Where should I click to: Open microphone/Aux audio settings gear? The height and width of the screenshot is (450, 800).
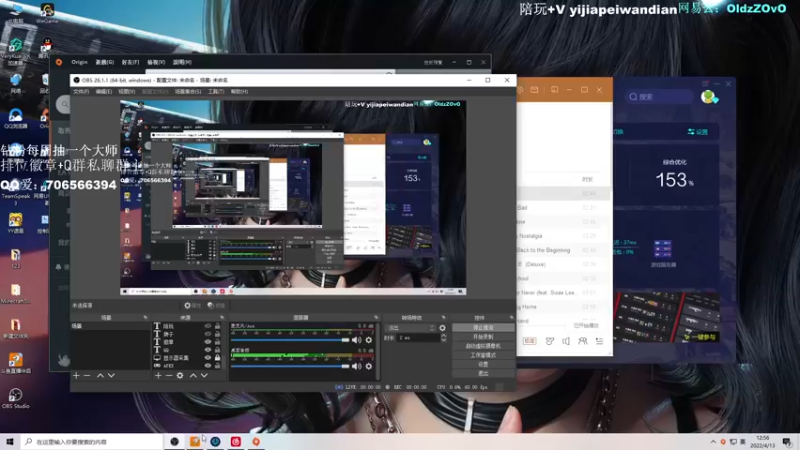(369, 340)
